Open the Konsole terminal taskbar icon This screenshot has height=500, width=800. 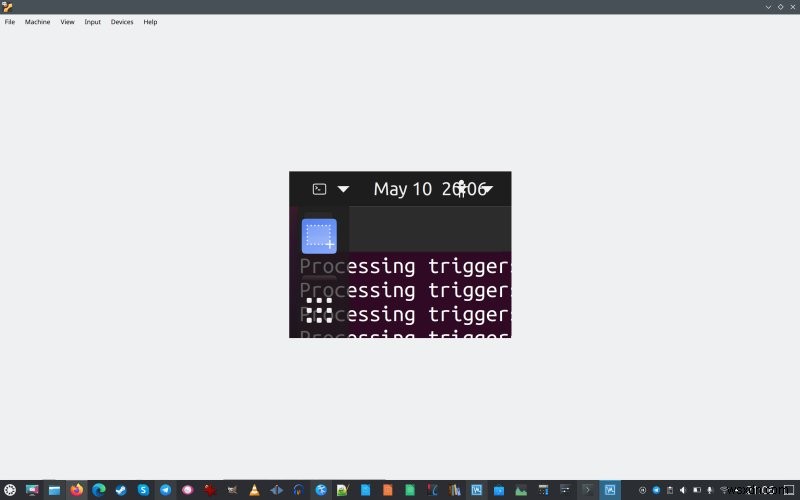pos(588,490)
